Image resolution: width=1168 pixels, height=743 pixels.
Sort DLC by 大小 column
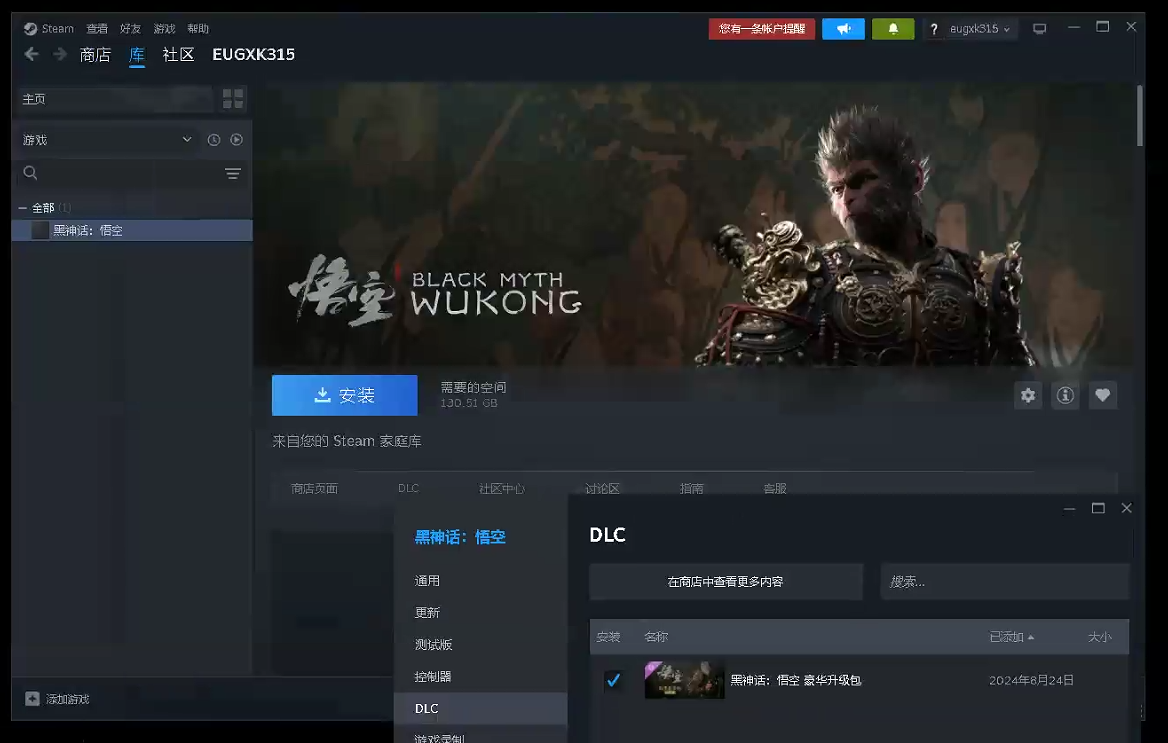[1099, 636]
